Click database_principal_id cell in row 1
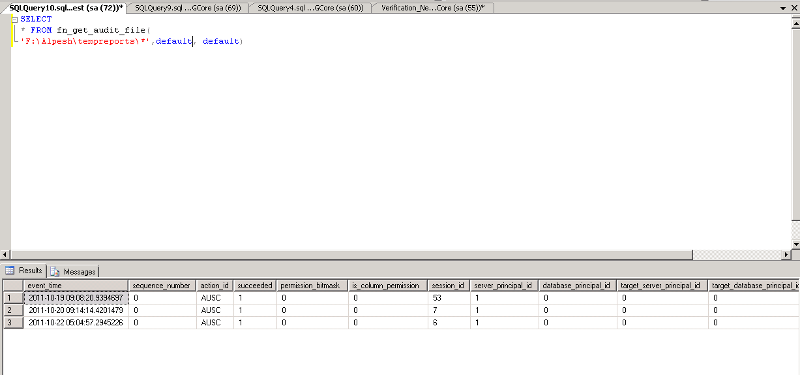800x375 pixels. click(577, 297)
